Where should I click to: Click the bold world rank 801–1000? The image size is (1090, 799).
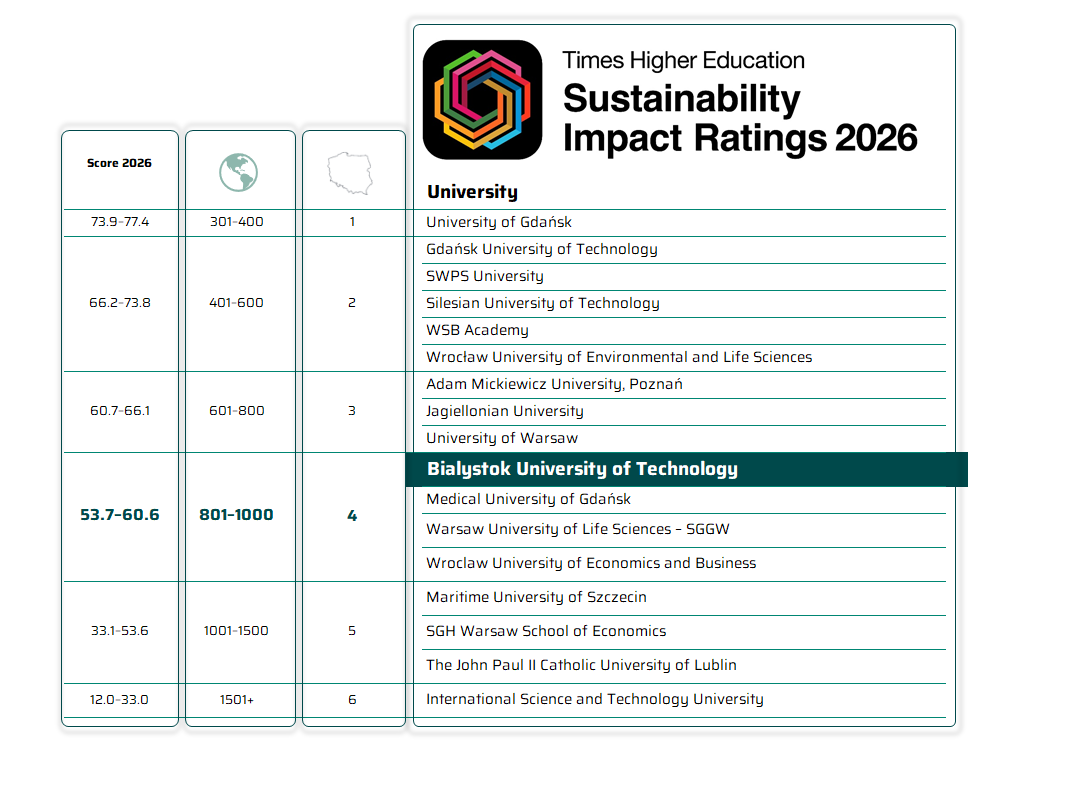click(x=236, y=515)
